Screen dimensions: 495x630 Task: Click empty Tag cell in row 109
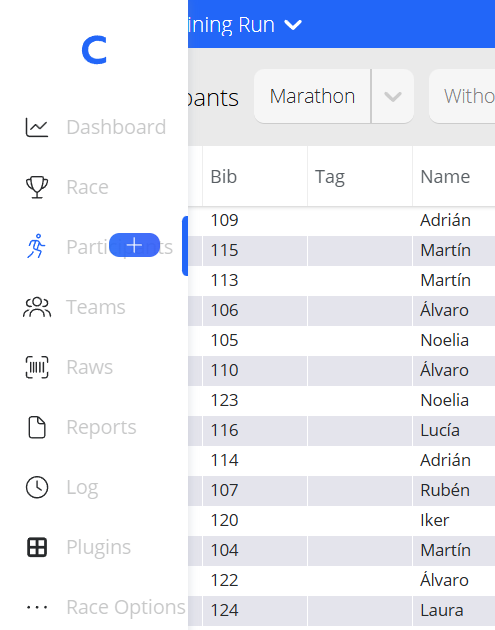tap(360, 221)
